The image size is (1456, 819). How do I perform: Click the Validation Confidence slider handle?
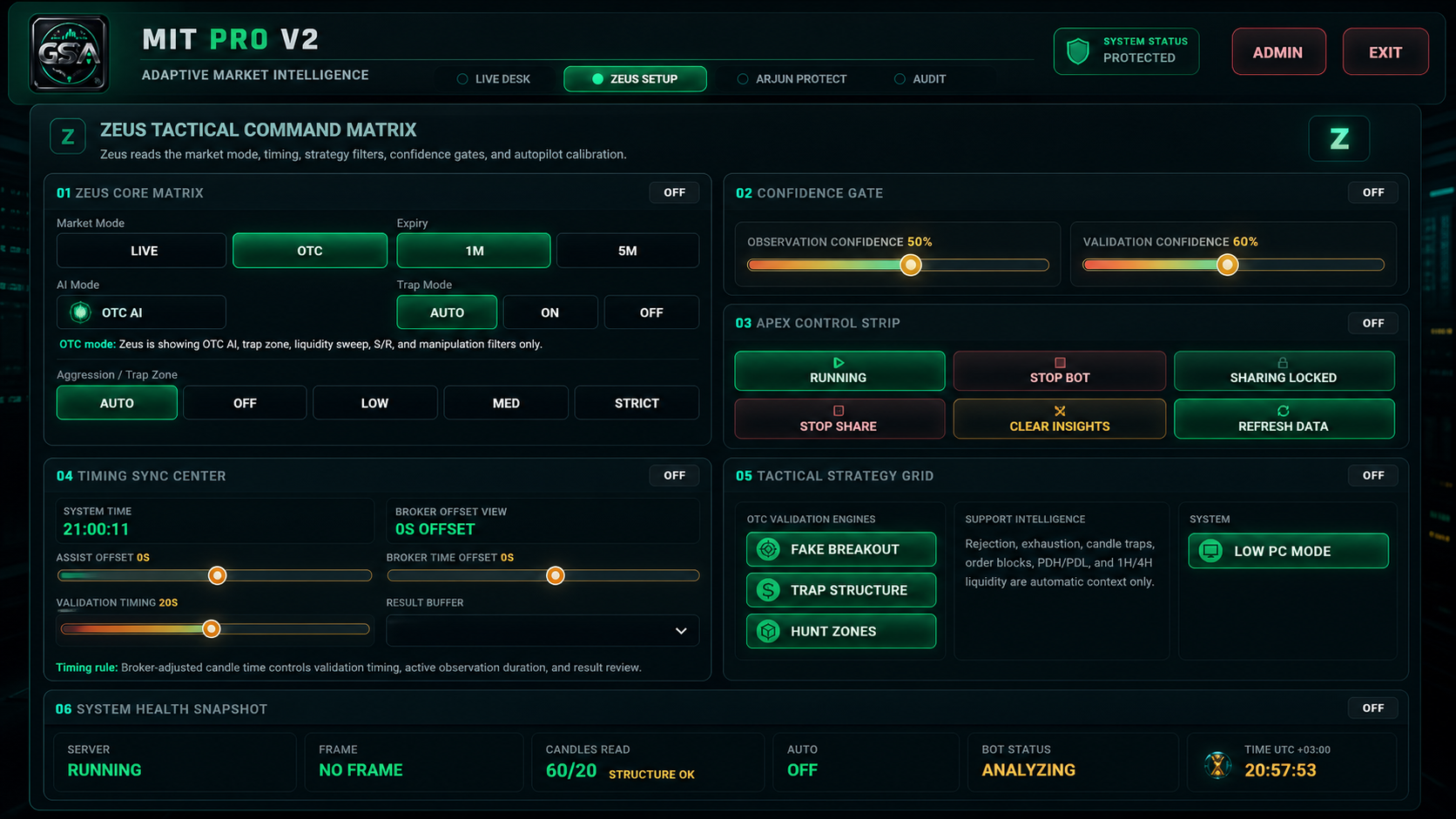(x=1228, y=265)
